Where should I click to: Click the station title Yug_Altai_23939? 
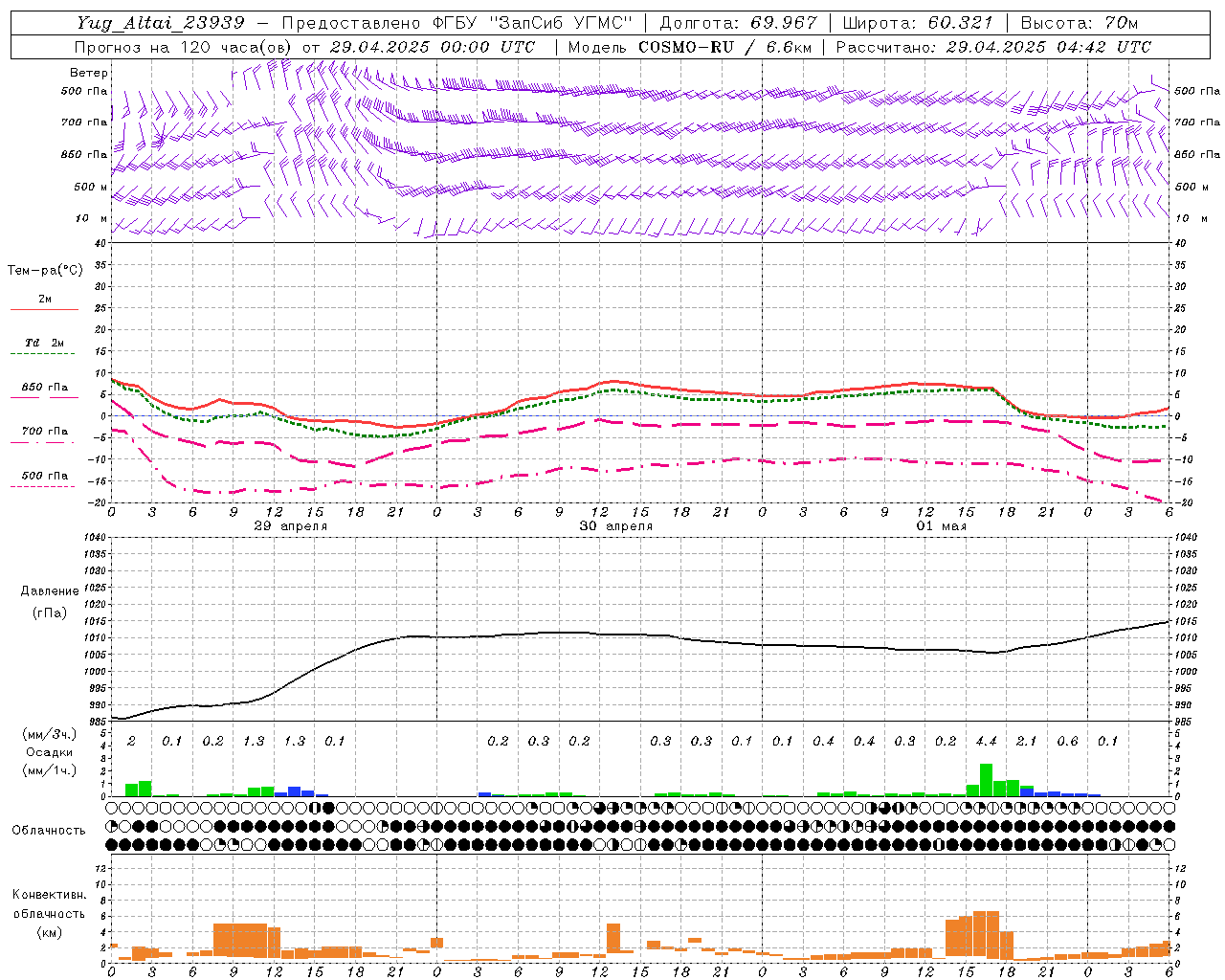coord(161,22)
